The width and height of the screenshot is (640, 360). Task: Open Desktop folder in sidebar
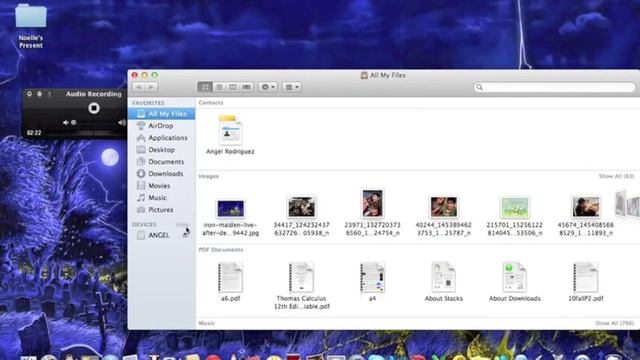[x=162, y=150]
